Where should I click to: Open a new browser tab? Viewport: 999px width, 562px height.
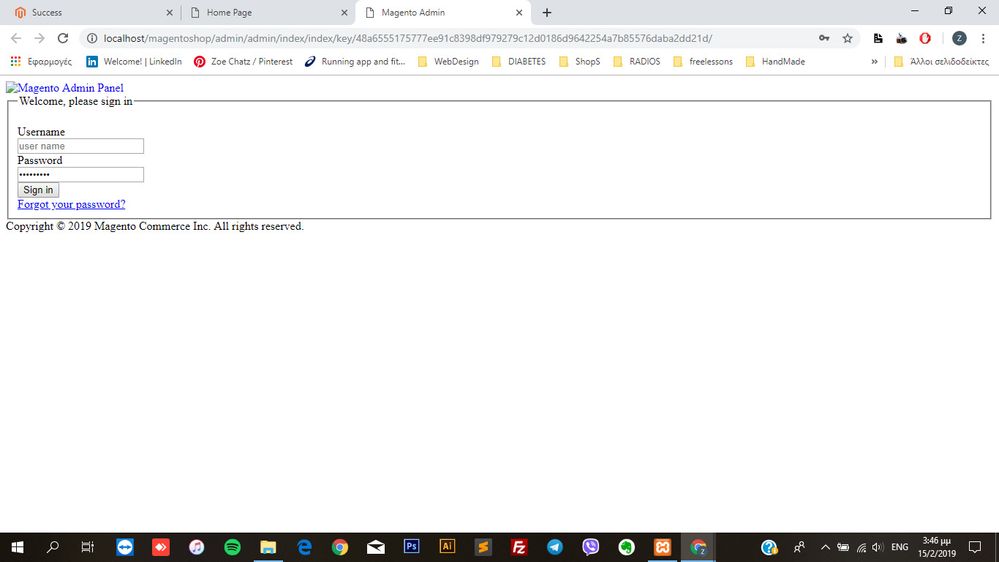click(547, 12)
